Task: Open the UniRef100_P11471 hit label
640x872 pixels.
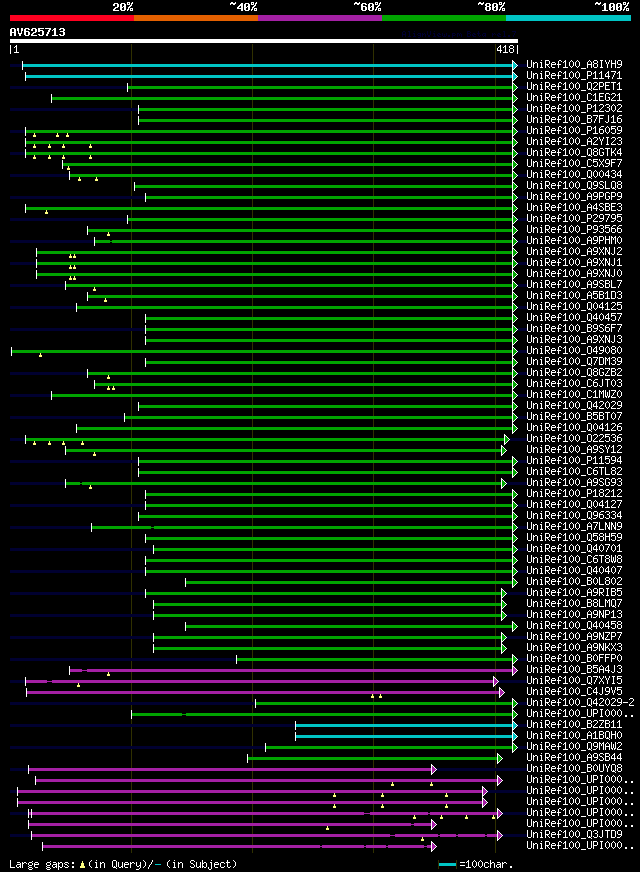Action: tap(574, 76)
